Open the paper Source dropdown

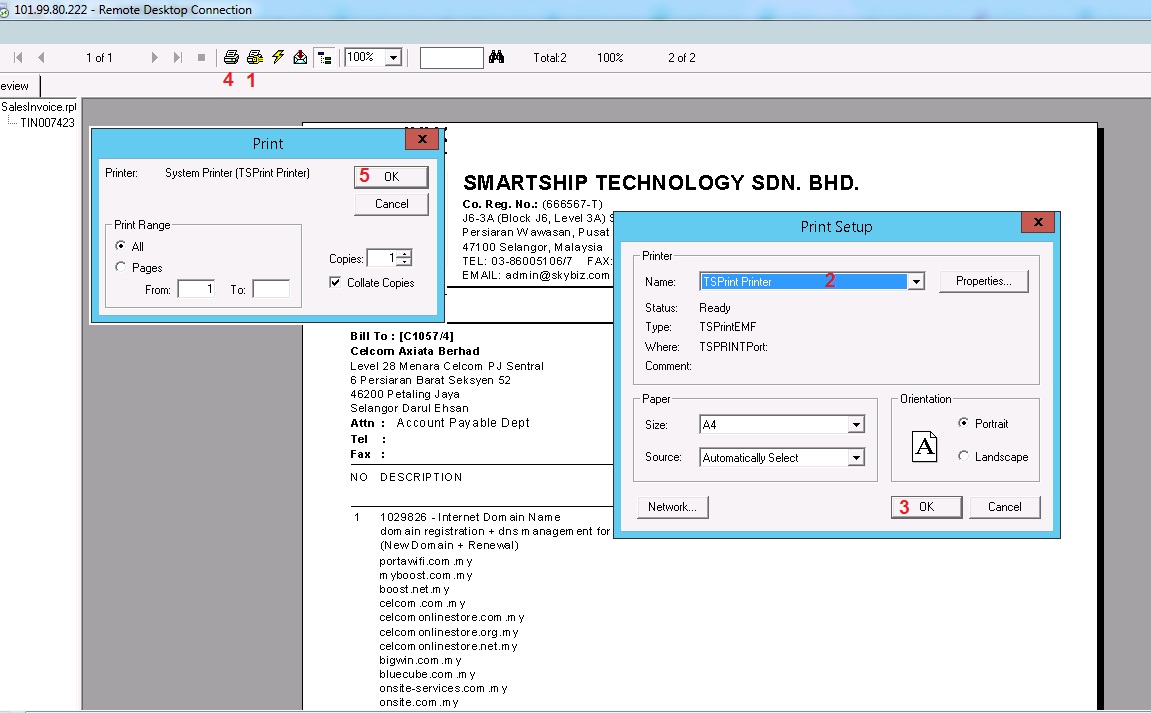[855, 458]
